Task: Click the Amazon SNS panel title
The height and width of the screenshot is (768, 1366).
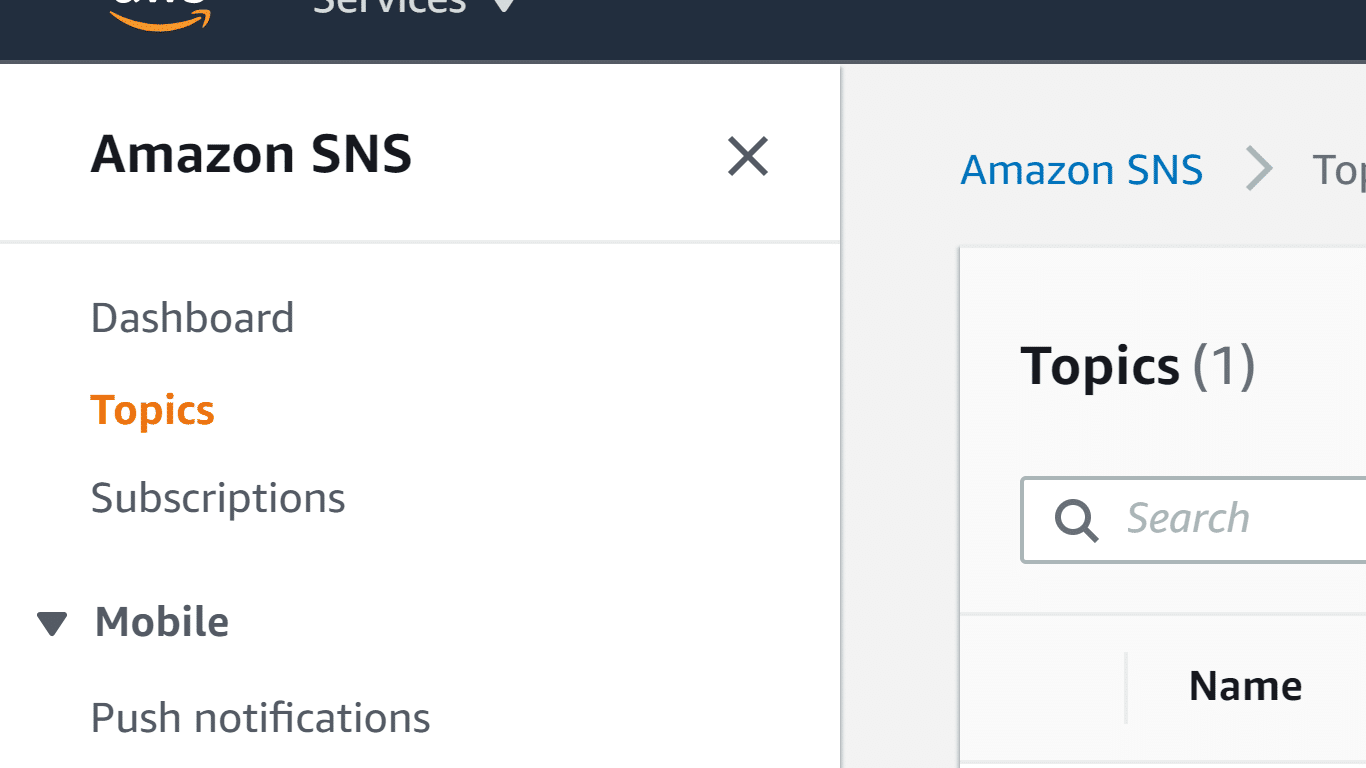Action: click(251, 154)
